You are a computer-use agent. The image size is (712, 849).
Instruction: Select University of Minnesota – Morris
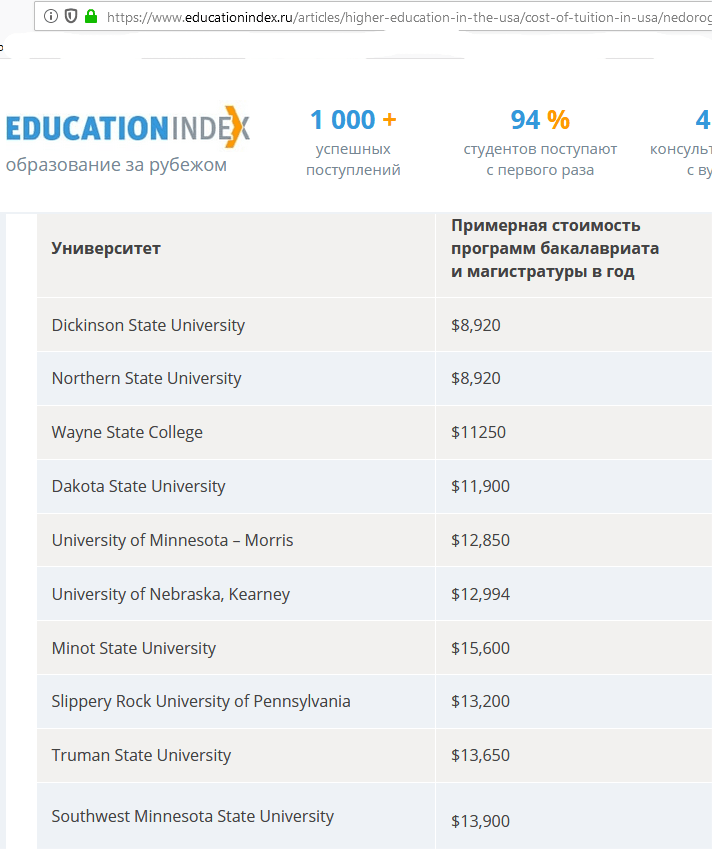[x=172, y=540]
